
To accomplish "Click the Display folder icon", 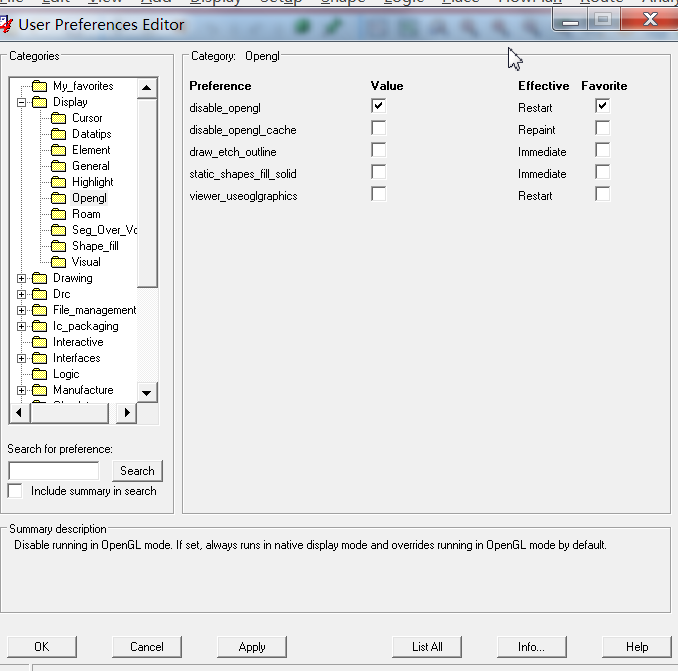I will (39, 102).
